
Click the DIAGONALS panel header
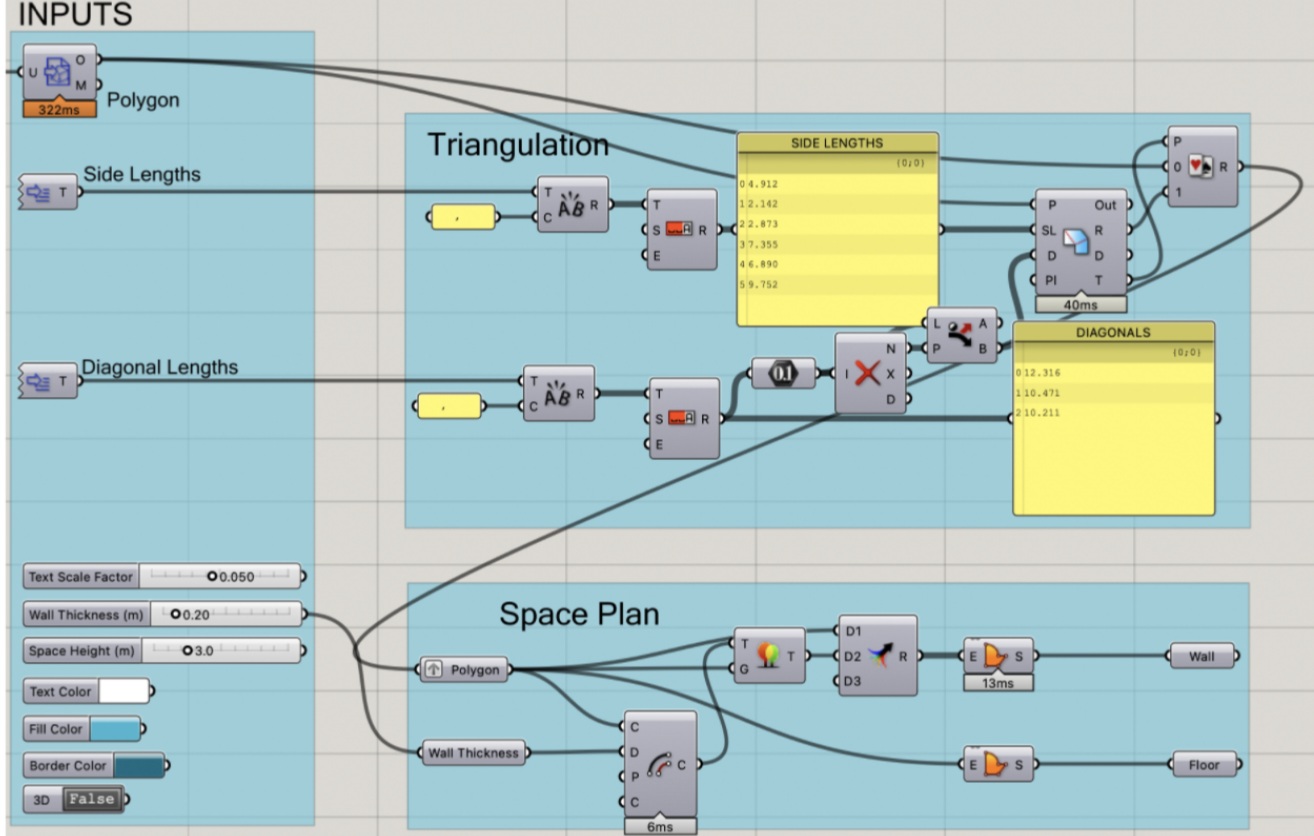(x=1113, y=333)
